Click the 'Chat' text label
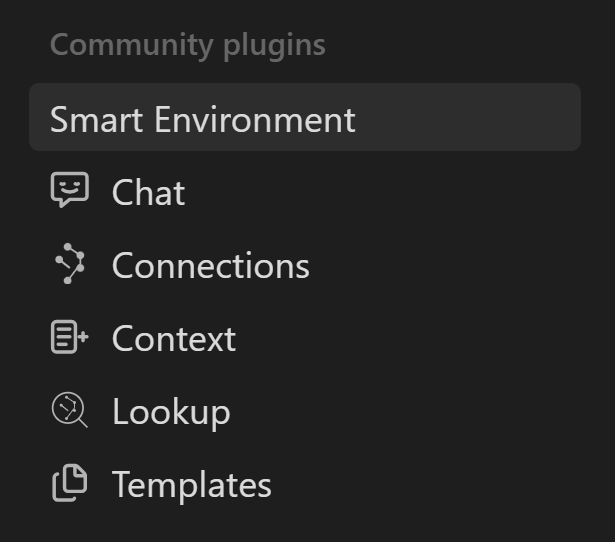Image resolution: width=615 pixels, height=542 pixels. [148, 192]
